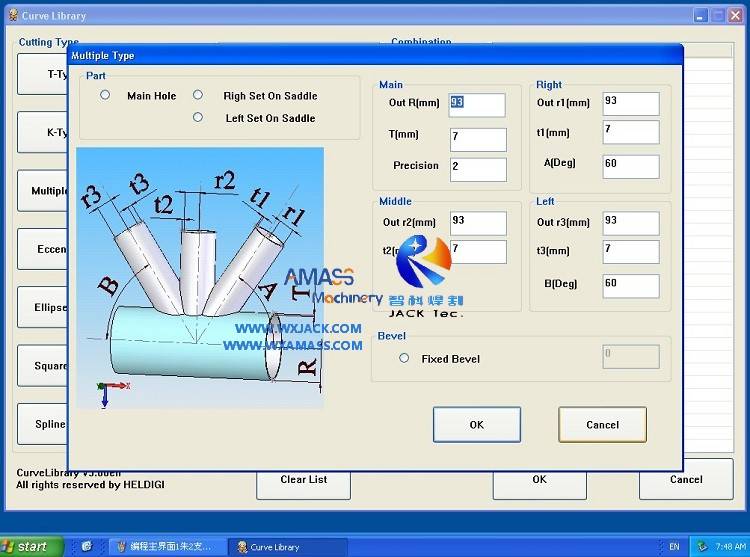This screenshot has width=750, height=557.
Task: Click the multi-pipe diagram preview image
Action: (200, 278)
